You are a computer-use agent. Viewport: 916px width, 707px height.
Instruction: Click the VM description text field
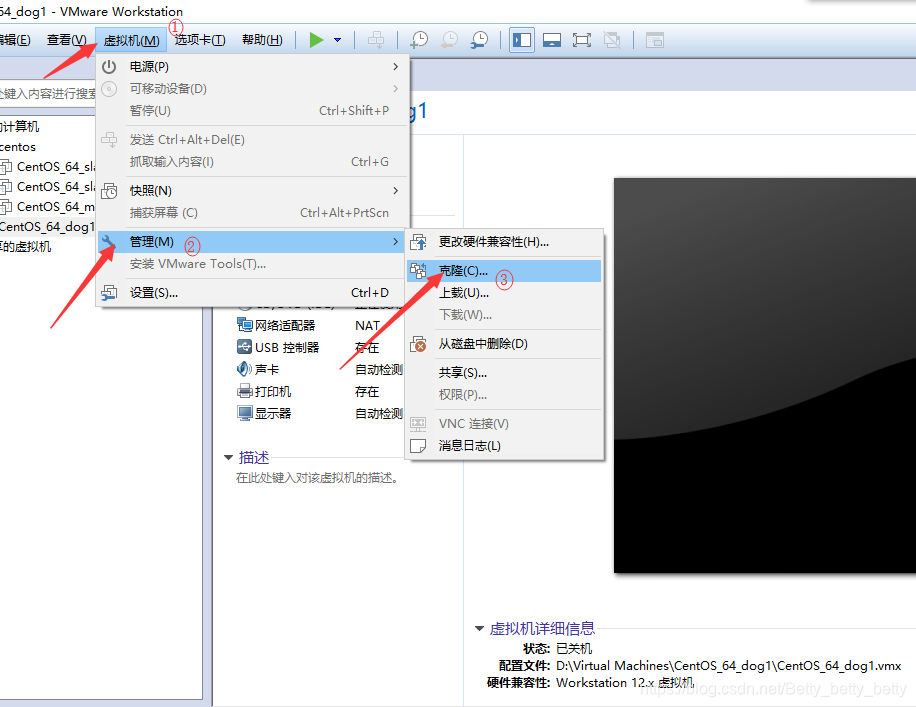pos(318,478)
